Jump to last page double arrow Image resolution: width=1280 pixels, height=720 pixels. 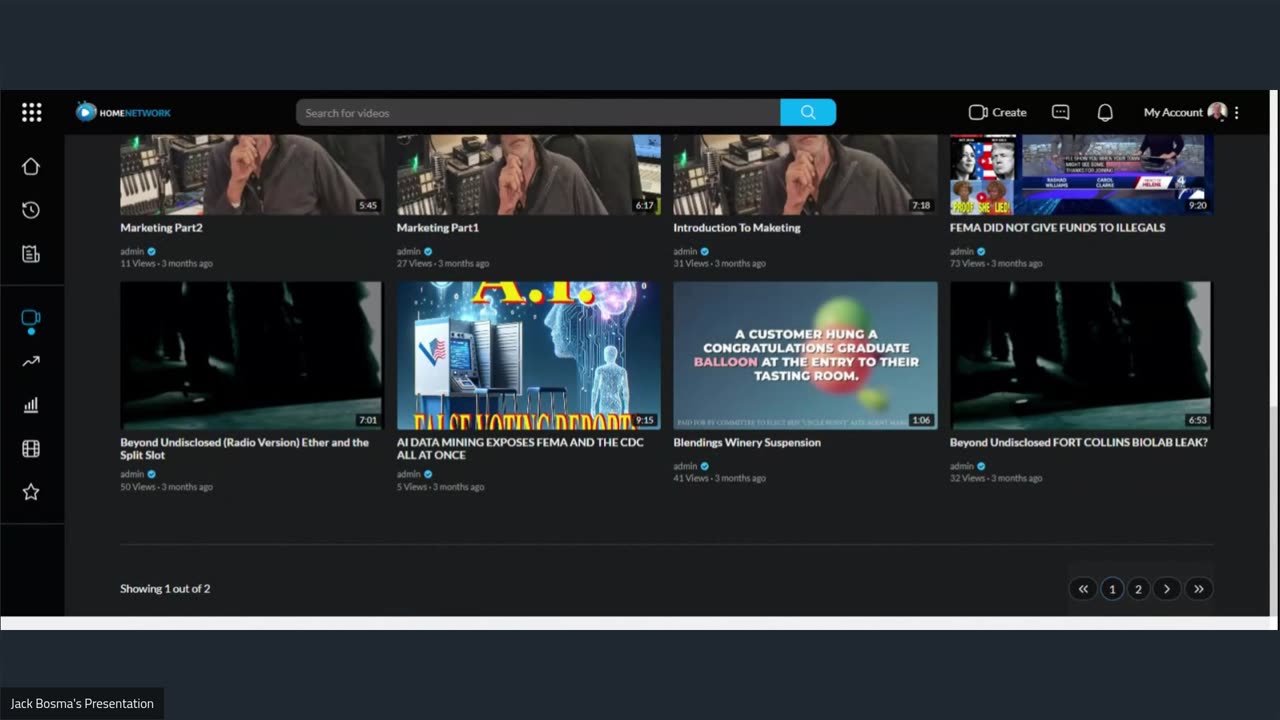(x=1198, y=589)
